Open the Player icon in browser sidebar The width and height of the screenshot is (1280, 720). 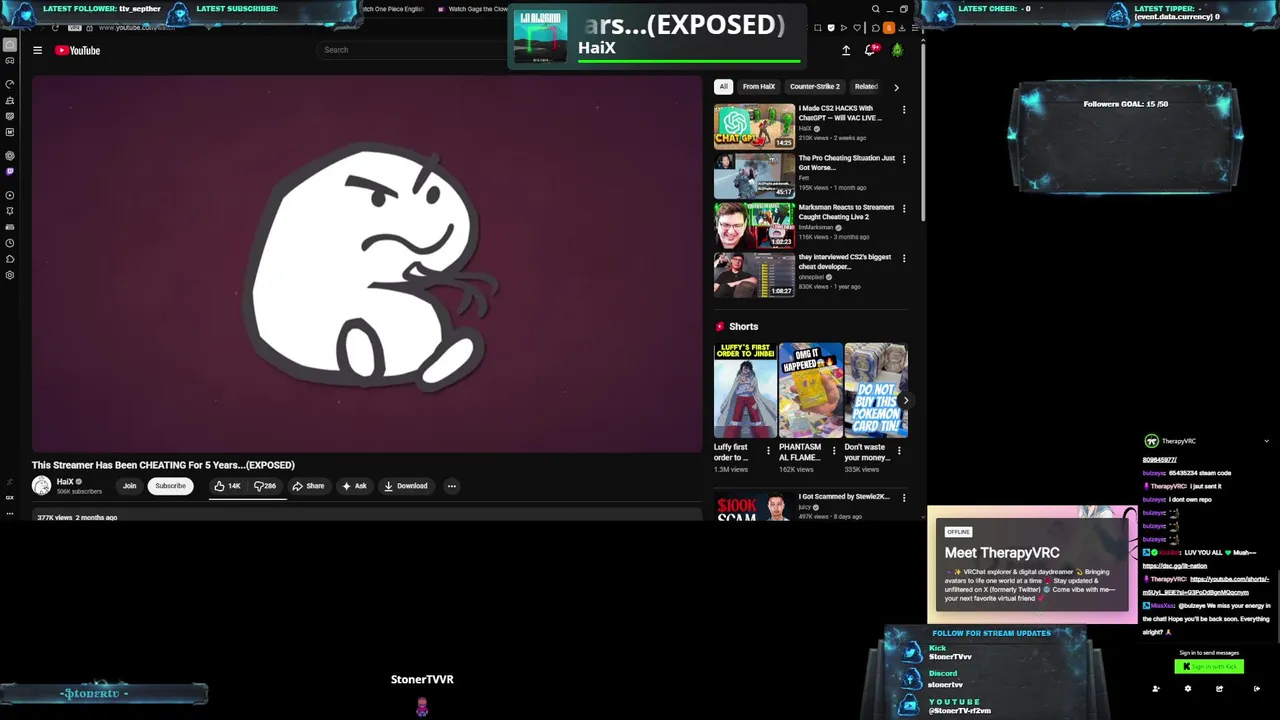[x=10, y=195]
